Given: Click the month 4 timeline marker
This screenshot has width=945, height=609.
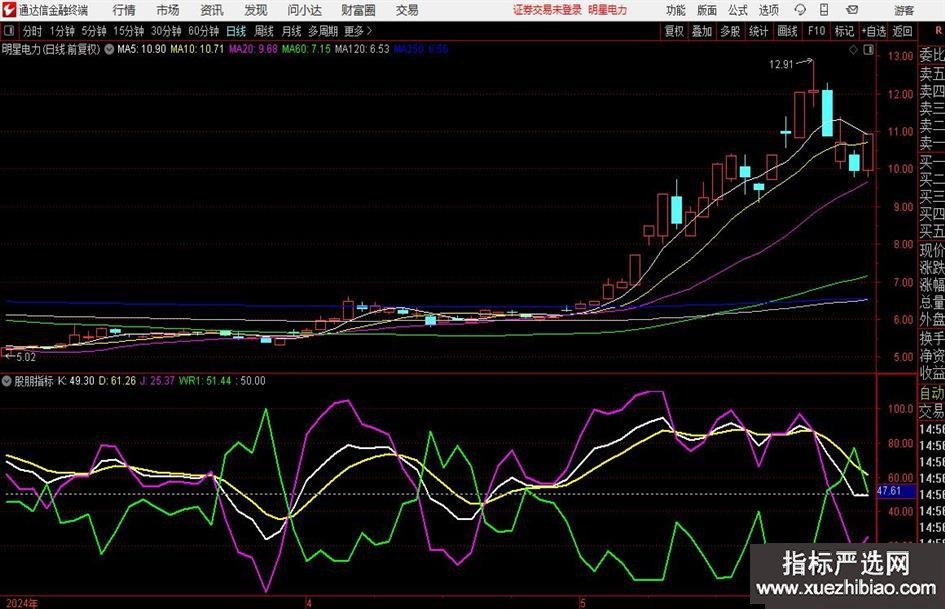Looking at the screenshot, I should [x=309, y=603].
